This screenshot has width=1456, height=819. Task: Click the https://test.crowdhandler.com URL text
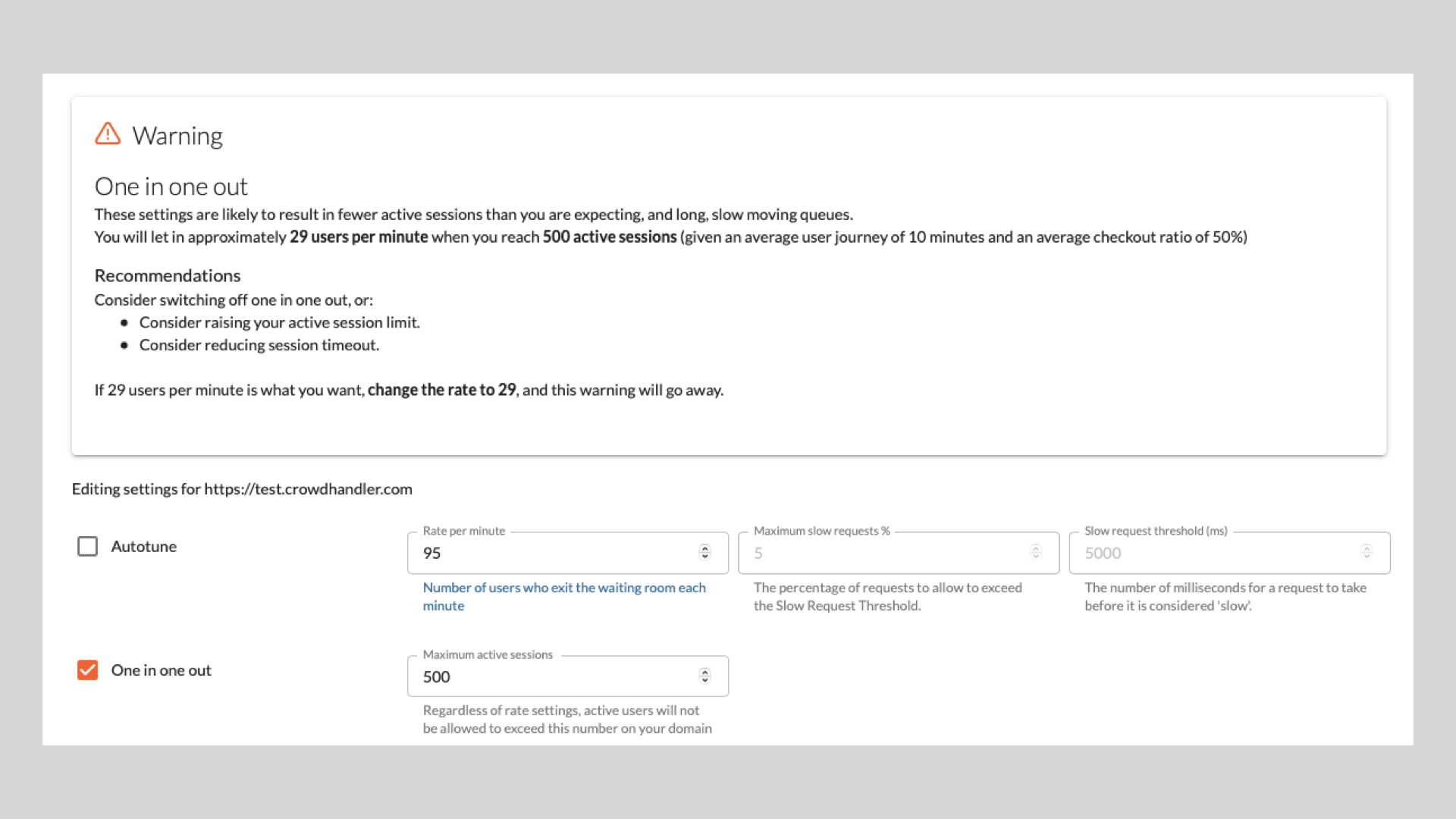pyautogui.click(x=308, y=489)
